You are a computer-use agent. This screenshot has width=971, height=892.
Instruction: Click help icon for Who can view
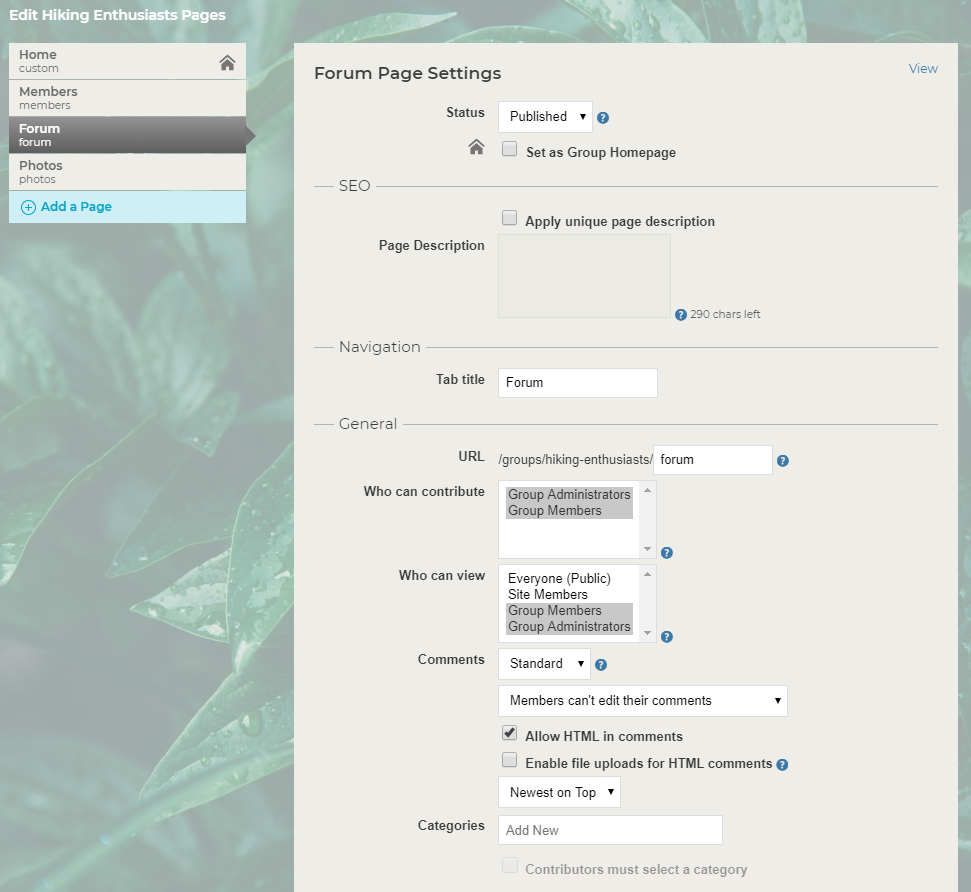point(667,637)
